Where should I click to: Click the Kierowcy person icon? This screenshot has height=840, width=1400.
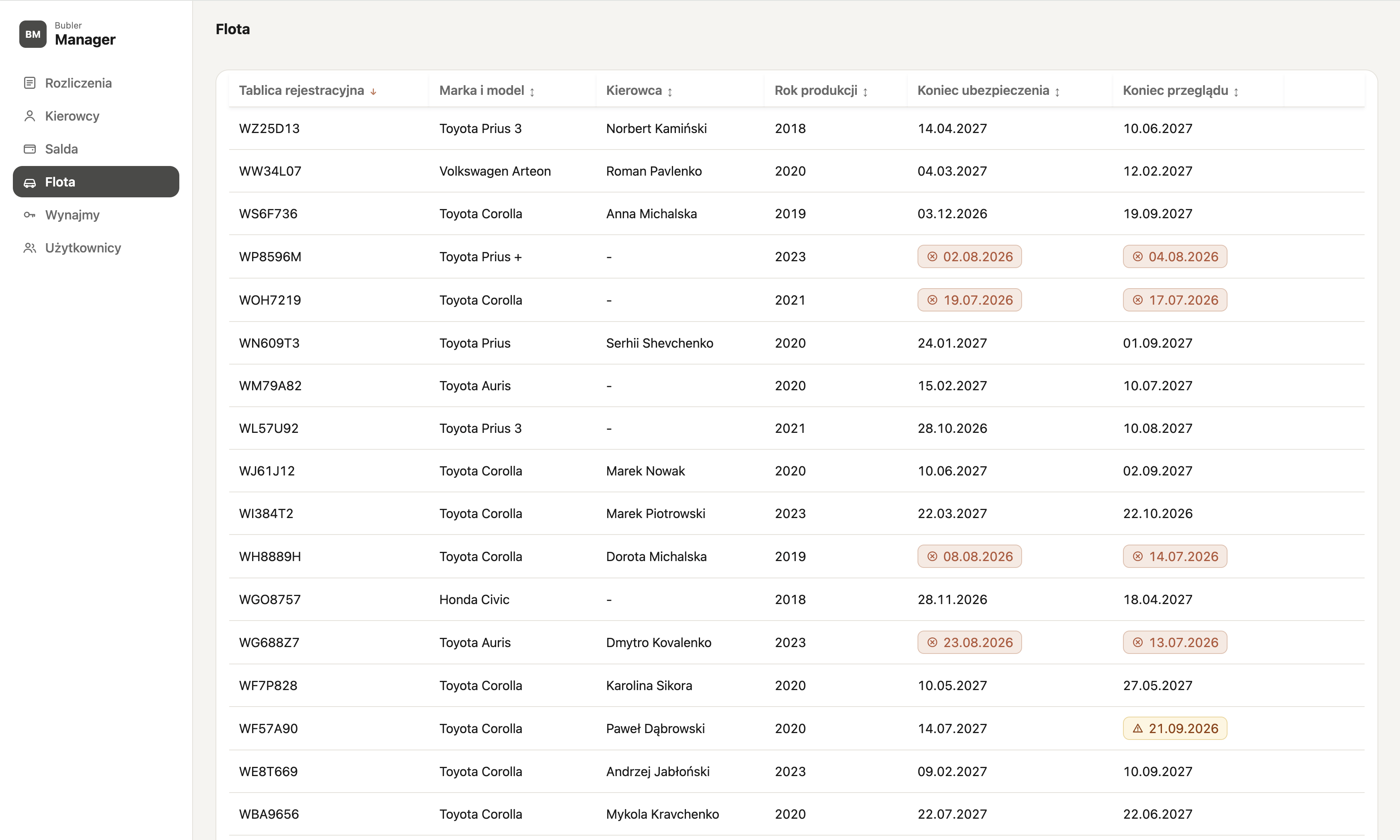click(x=29, y=116)
